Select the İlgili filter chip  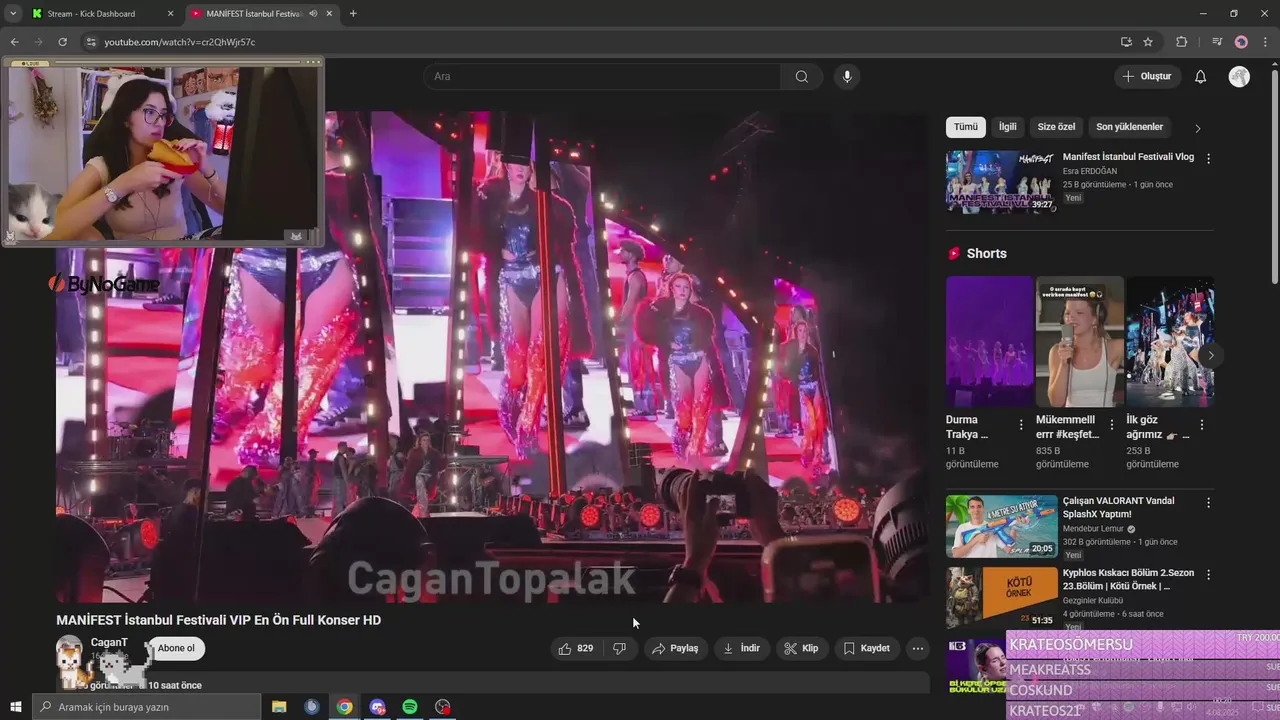(1007, 127)
